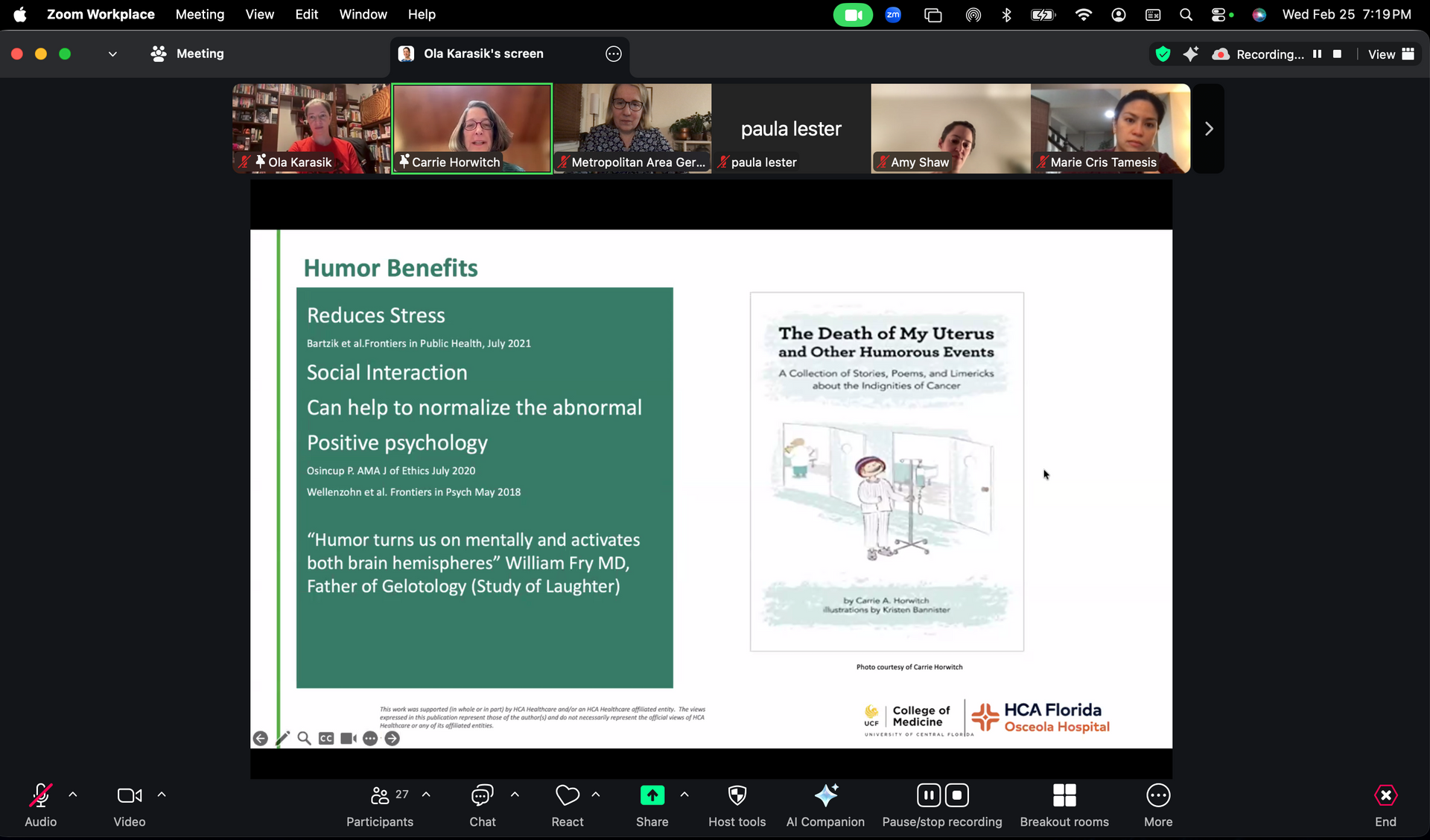The image size is (1430, 840).
Task: Toggle Video camera on or off
Action: pos(129,796)
